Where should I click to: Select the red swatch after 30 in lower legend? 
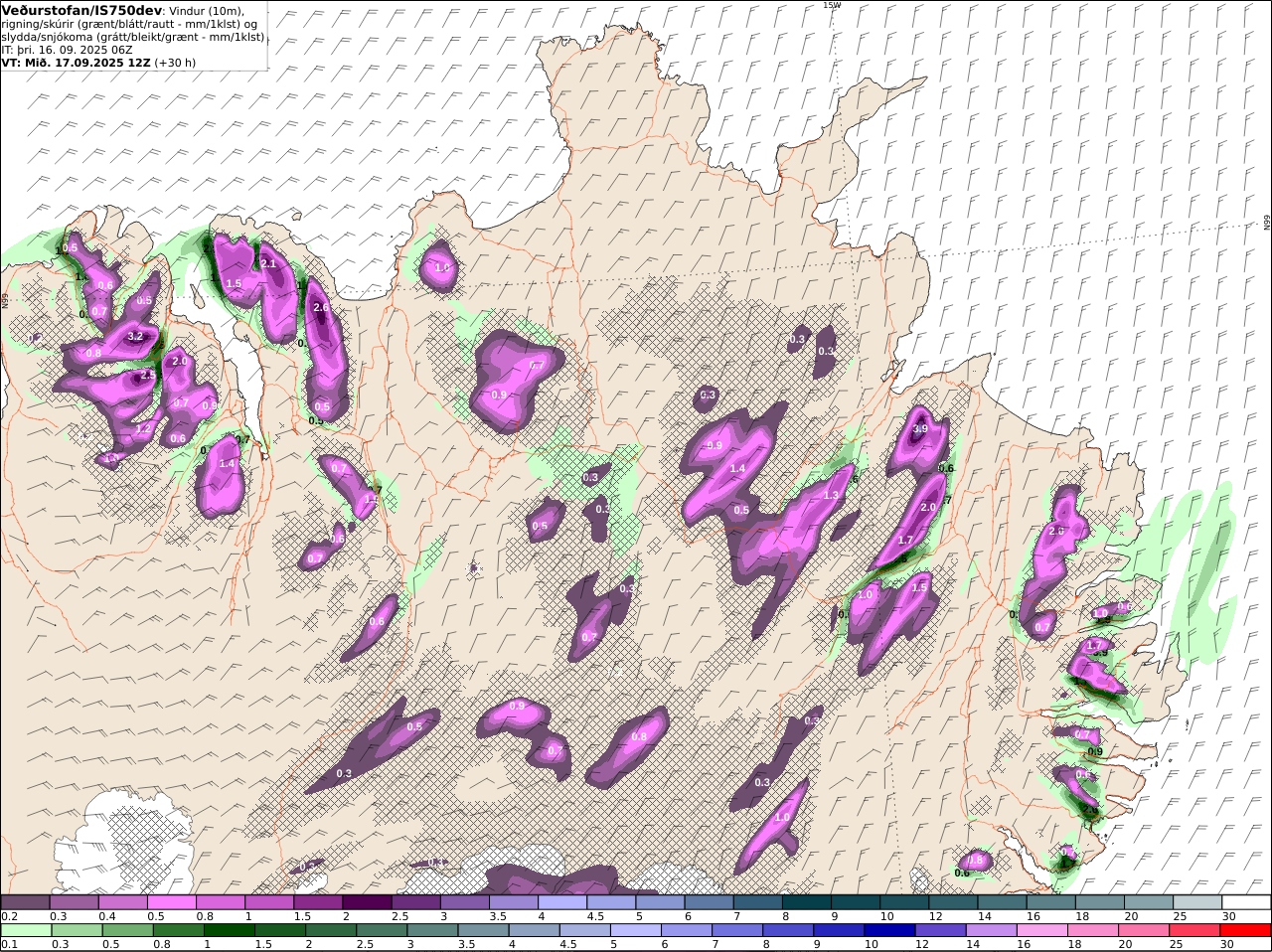[1246, 930]
